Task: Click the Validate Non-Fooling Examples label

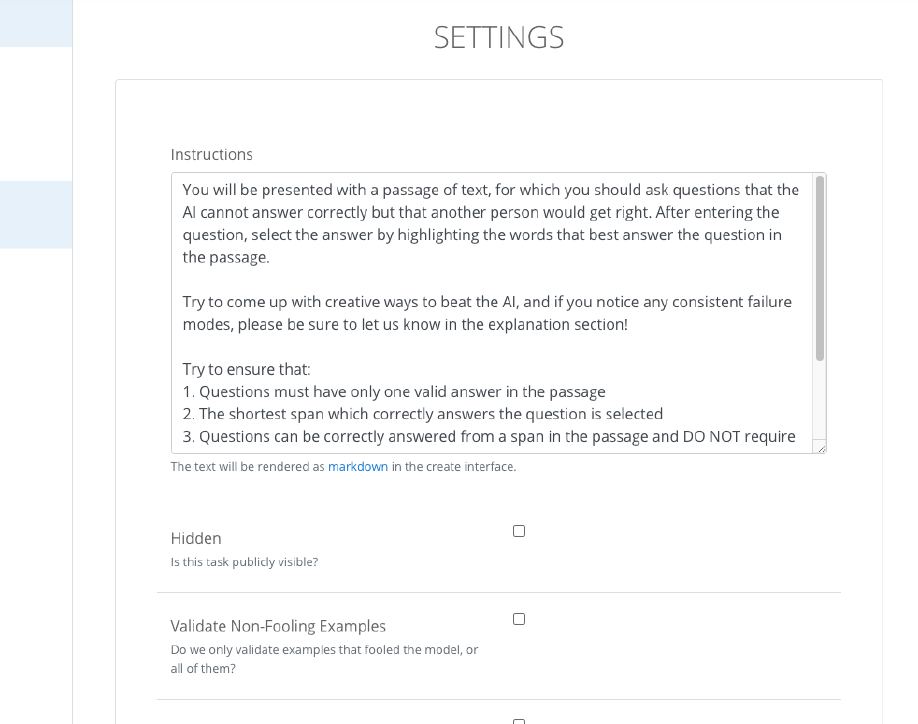Action: pos(278,626)
